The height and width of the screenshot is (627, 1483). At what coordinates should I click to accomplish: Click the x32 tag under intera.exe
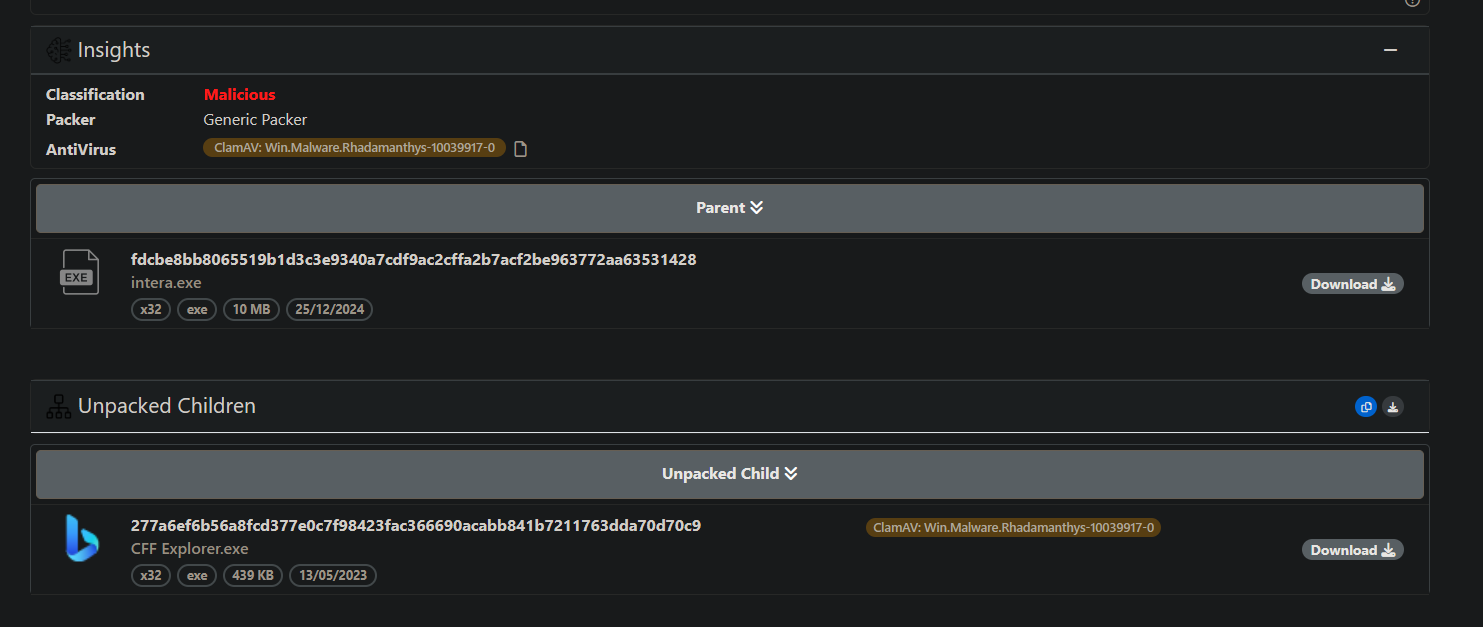point(150,310)
